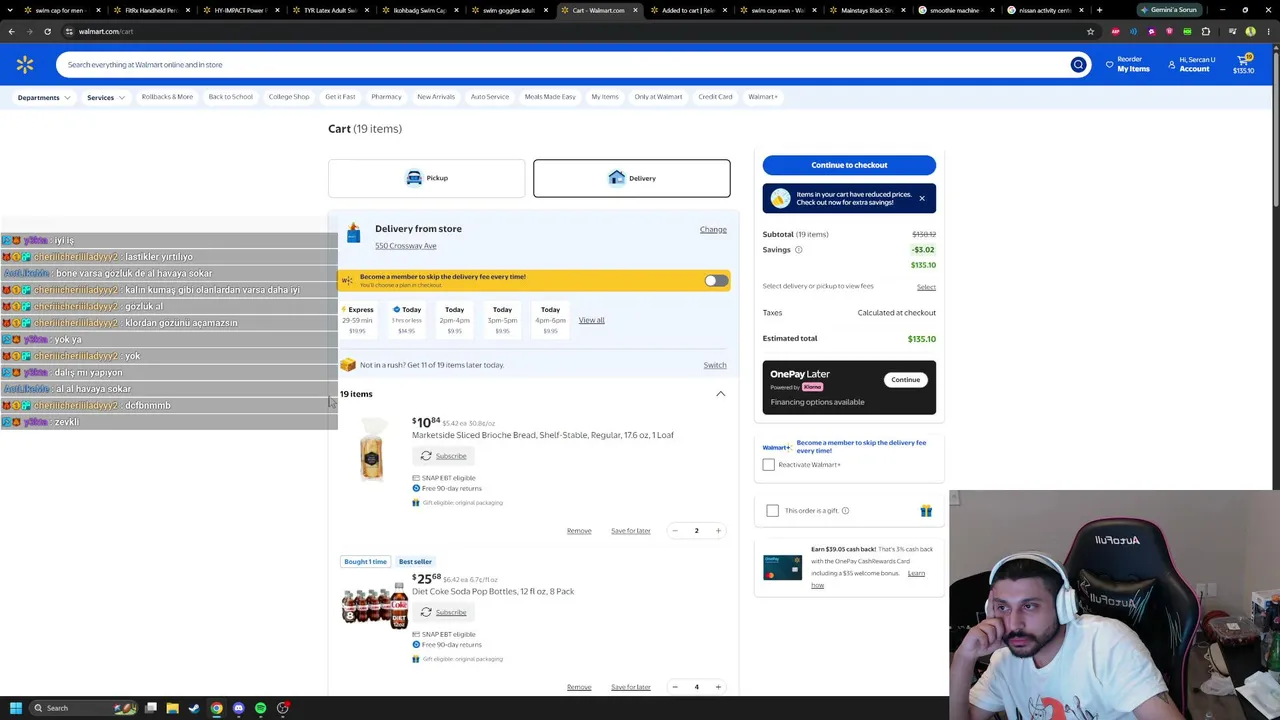The width and height of the screenshot is (1280, 720).
Task: Click the Savings info icon
Action: click(798, 250)
